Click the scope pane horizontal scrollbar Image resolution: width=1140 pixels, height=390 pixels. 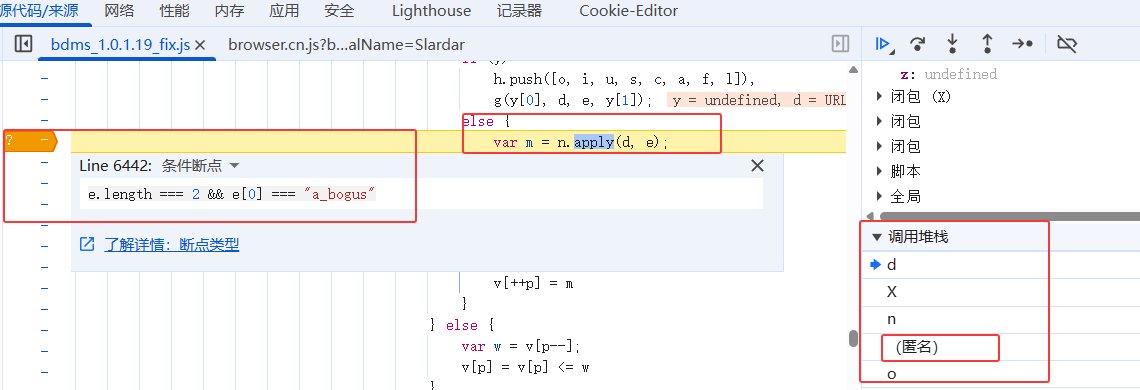[1010, 216]
